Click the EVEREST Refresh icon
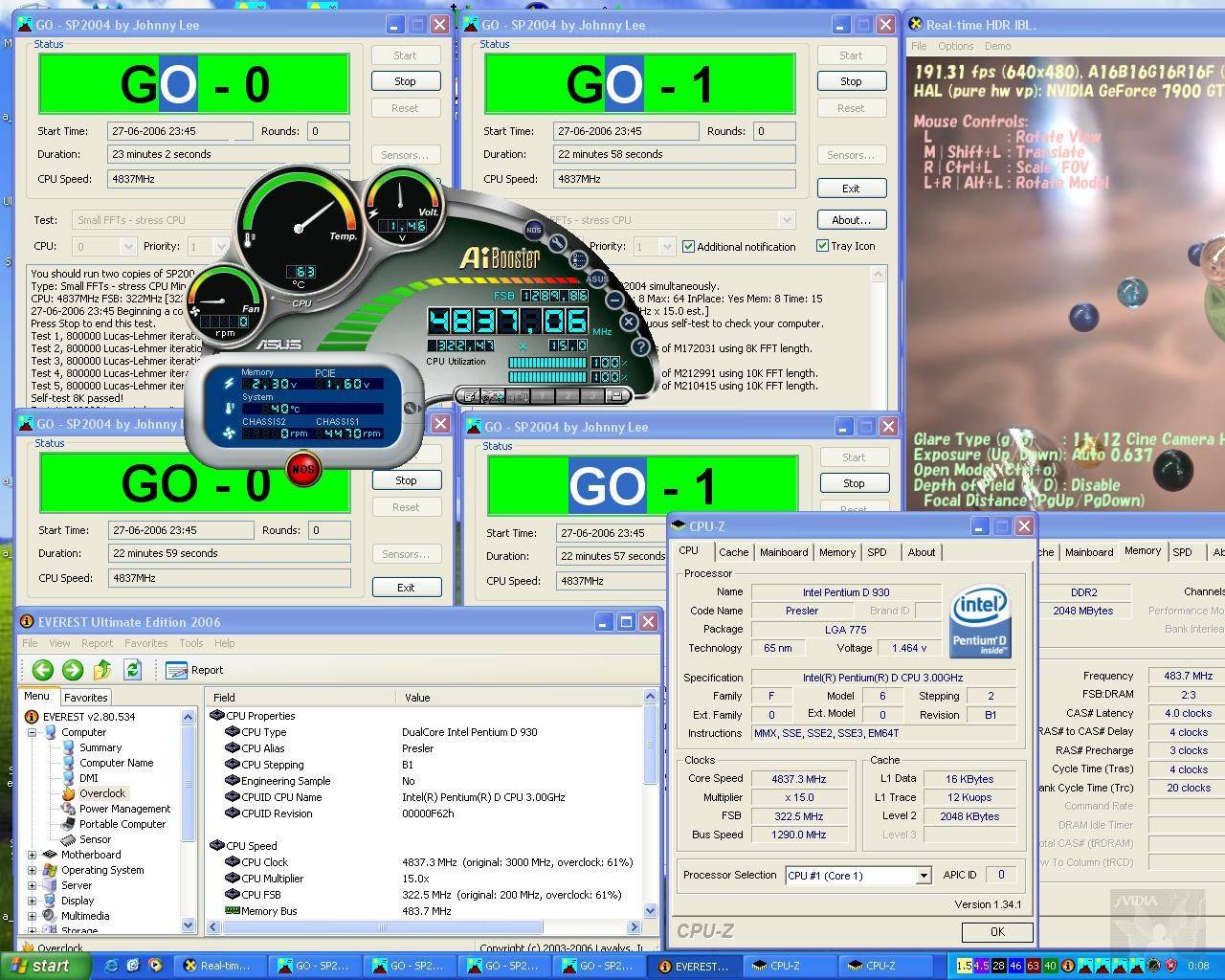 pos(132,670)
